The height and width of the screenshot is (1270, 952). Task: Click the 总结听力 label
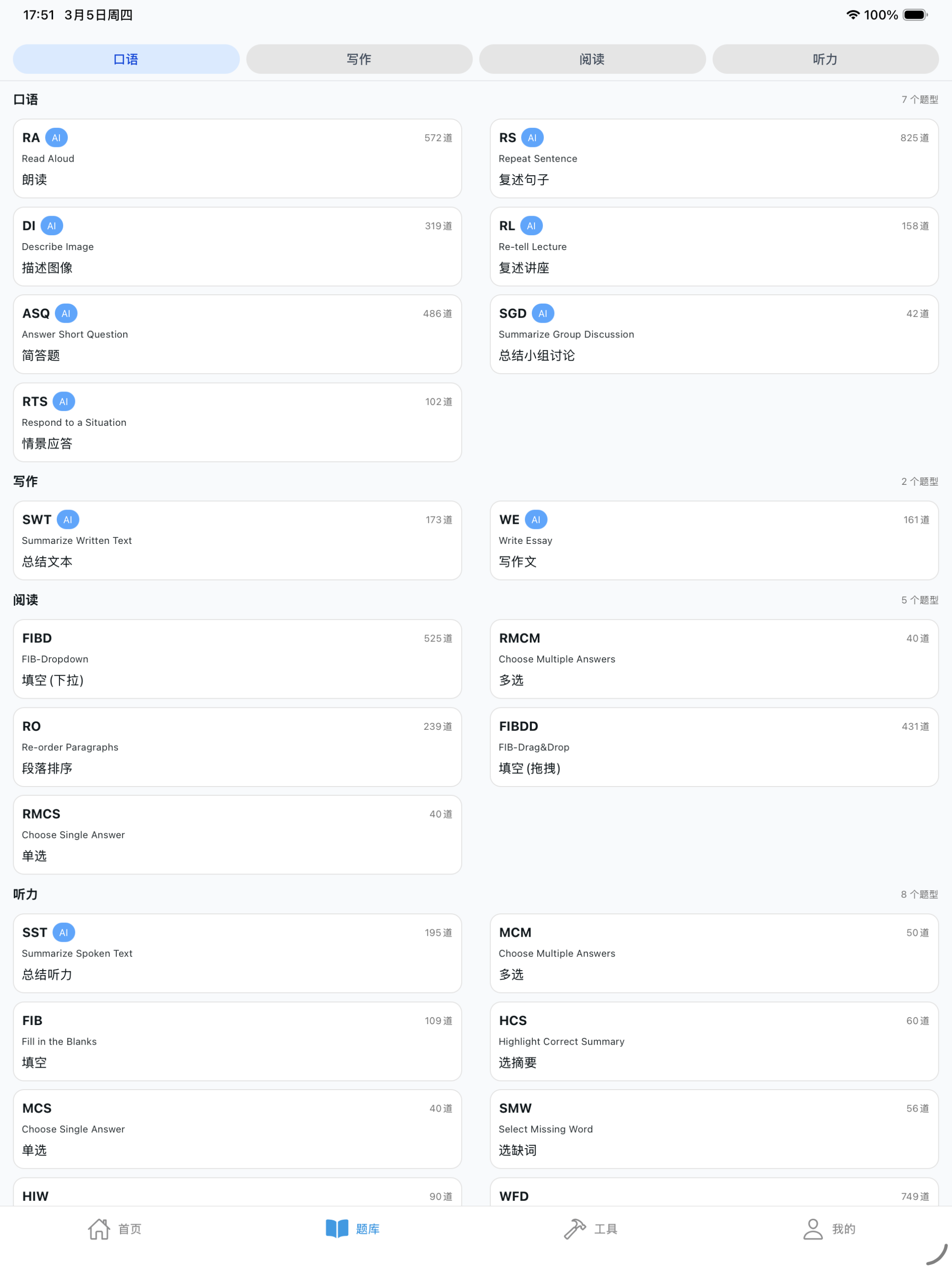pyautogui.click(x=47, y=974)
